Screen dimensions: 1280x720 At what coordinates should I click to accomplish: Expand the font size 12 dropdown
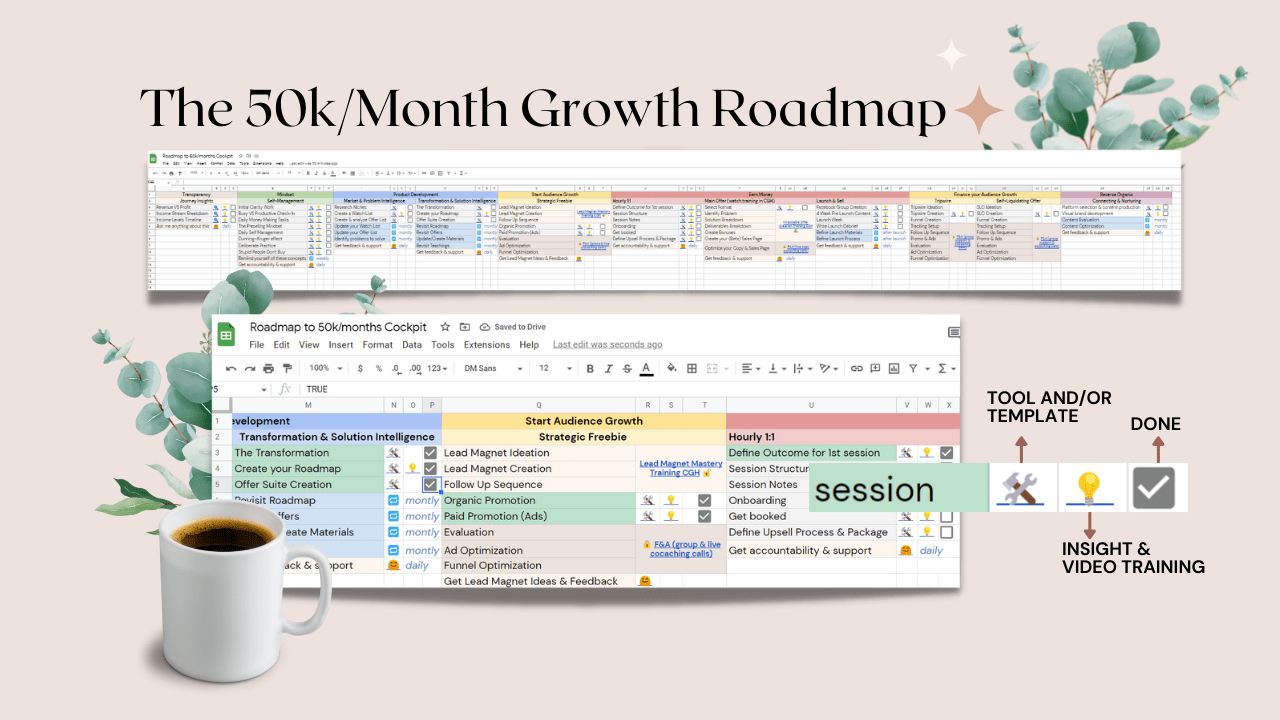coord(555,368)
